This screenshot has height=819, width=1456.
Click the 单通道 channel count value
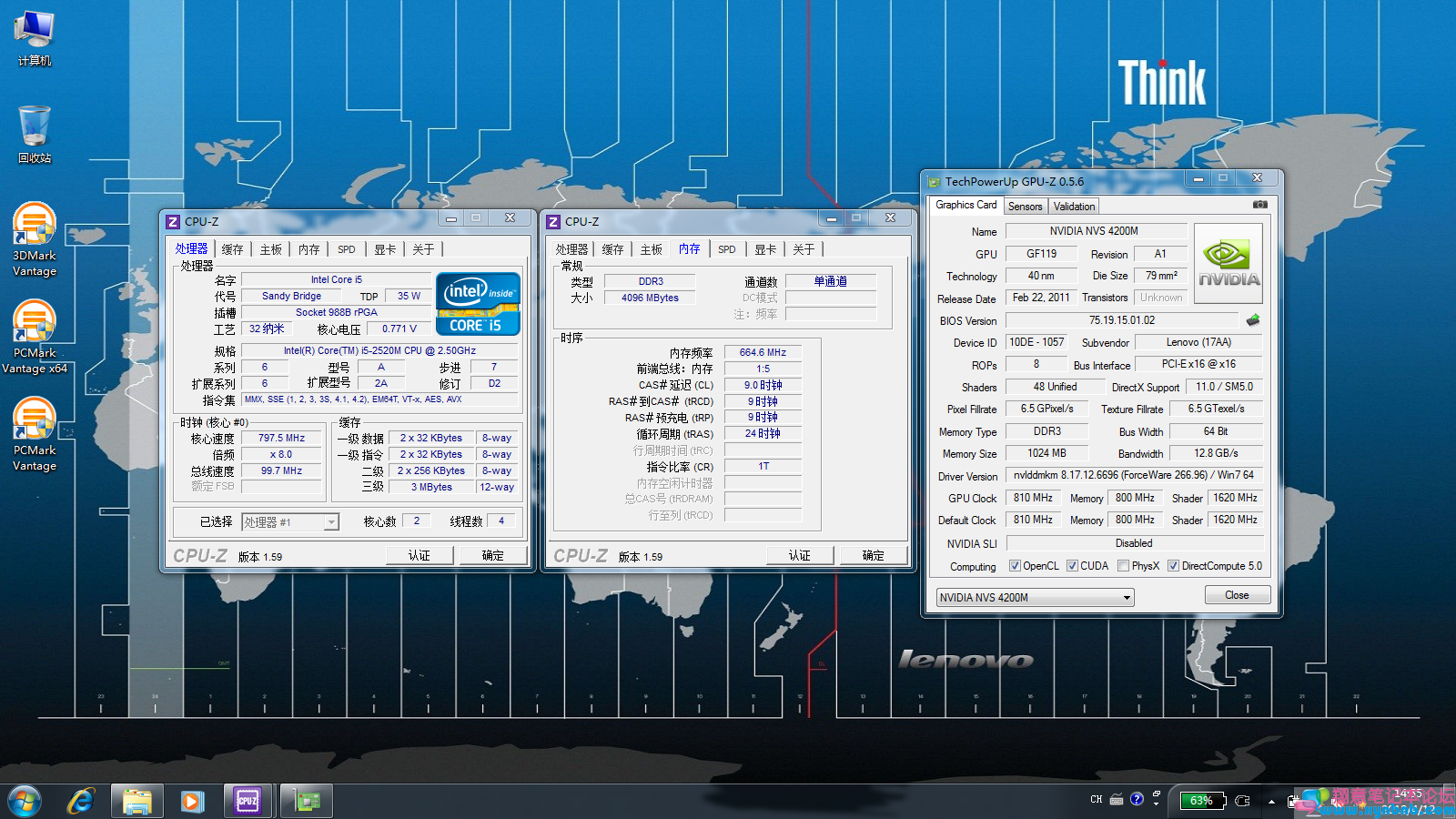point(831,281)
